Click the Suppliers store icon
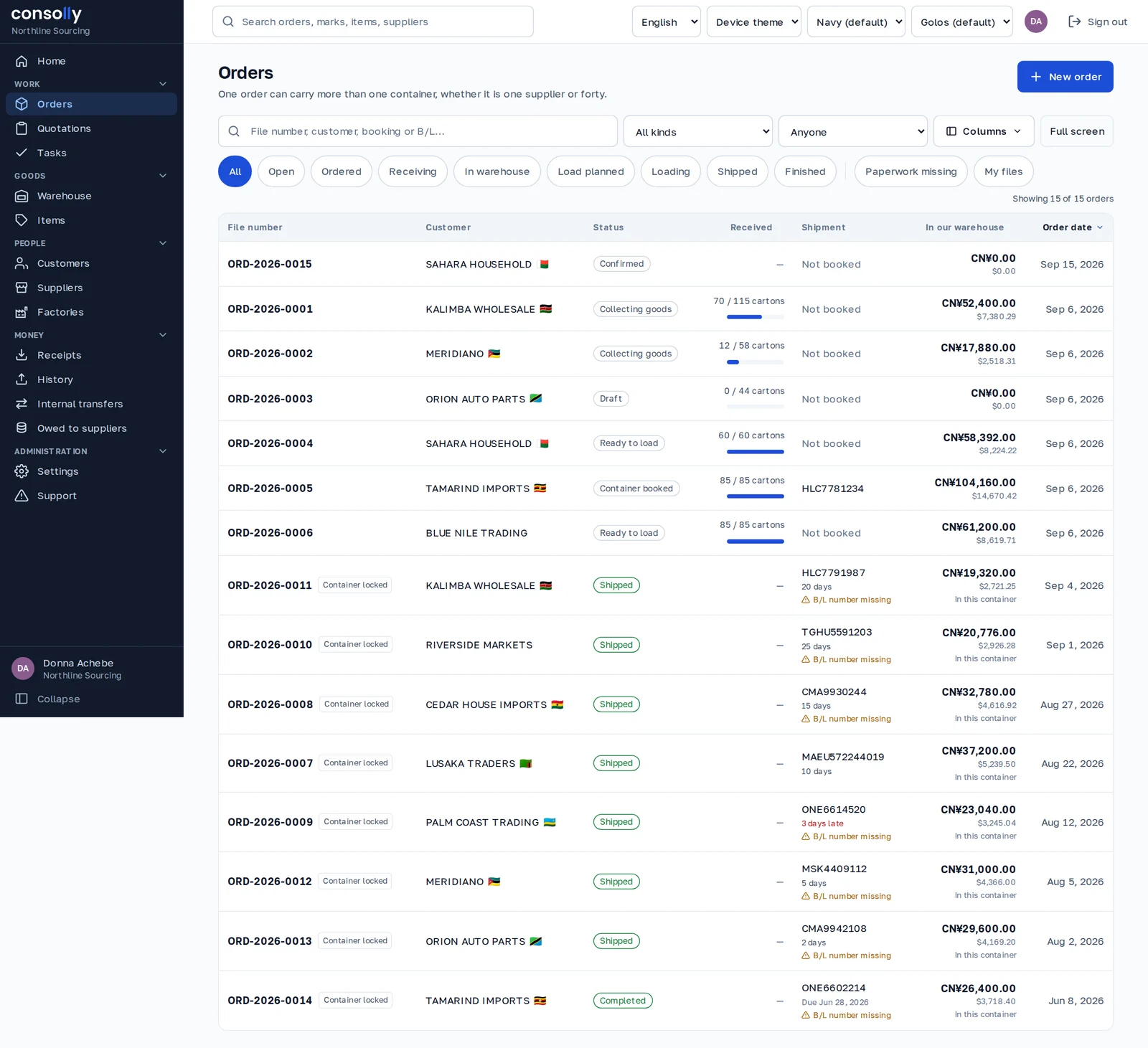Screen dimensions: 1148x1048 pos(22,288)
